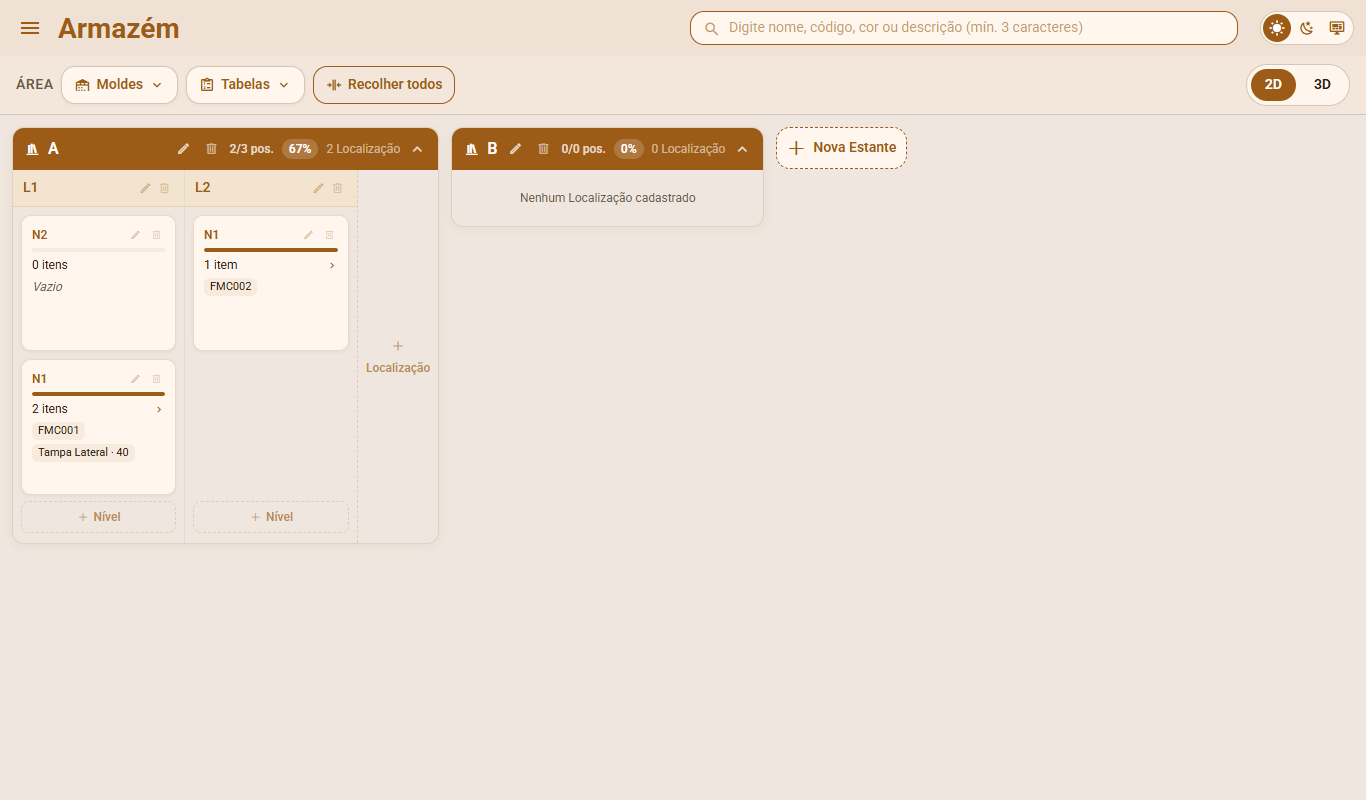
Task: Open the Tabelas dropdown
Action: (245, 85)
